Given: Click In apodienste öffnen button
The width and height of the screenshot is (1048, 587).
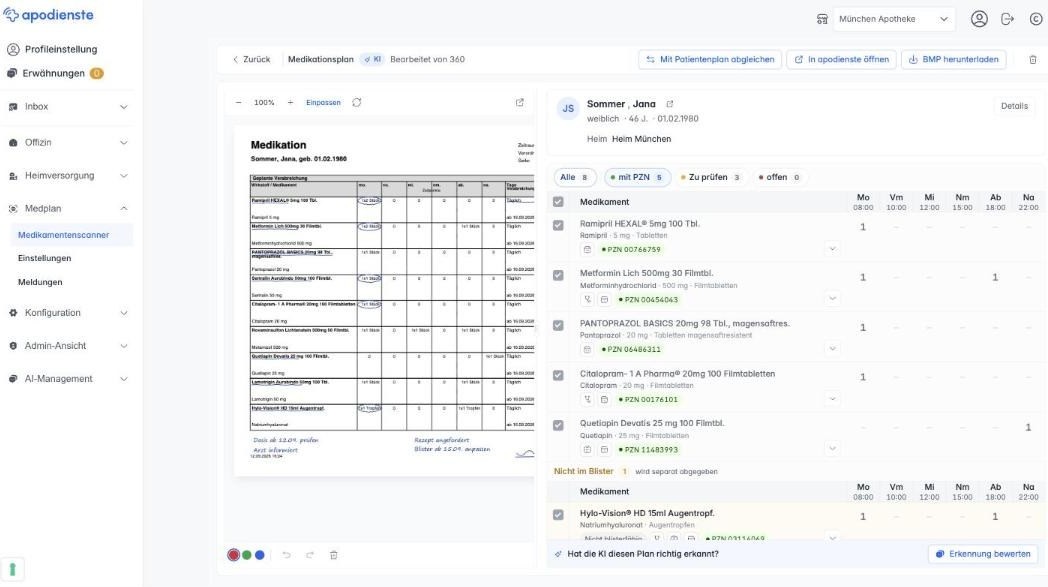Looking at the screenshot, I should tap(841, 60).
